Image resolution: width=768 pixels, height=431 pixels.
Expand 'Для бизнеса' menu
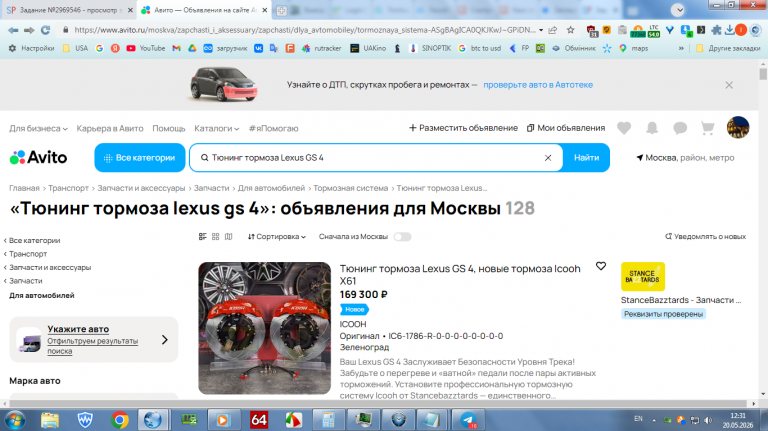tap(38, 128)
